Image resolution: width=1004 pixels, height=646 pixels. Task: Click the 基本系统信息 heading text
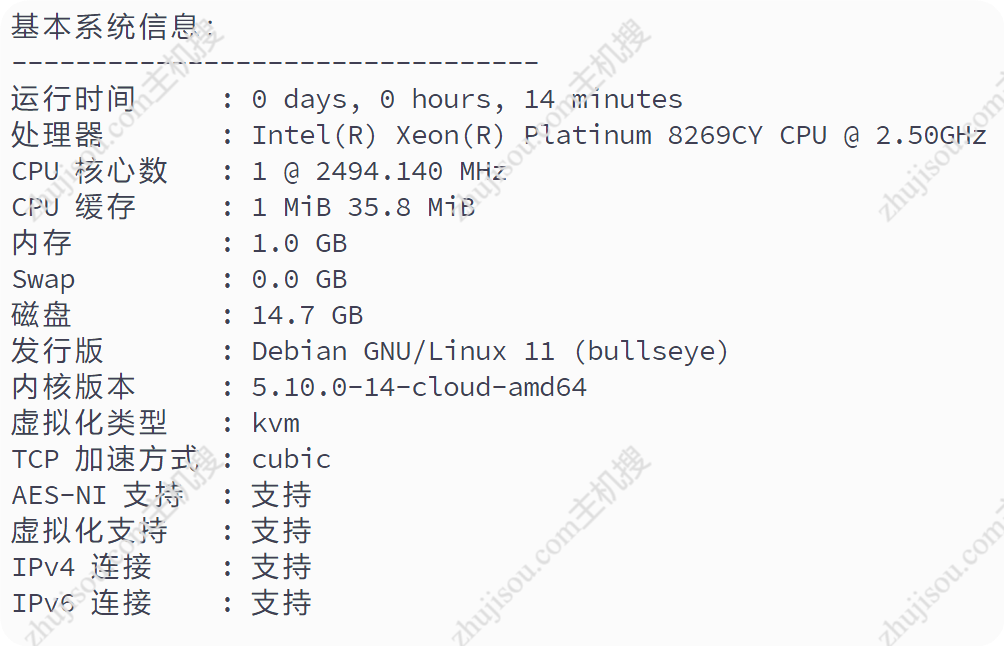click(x=112, y=27)
